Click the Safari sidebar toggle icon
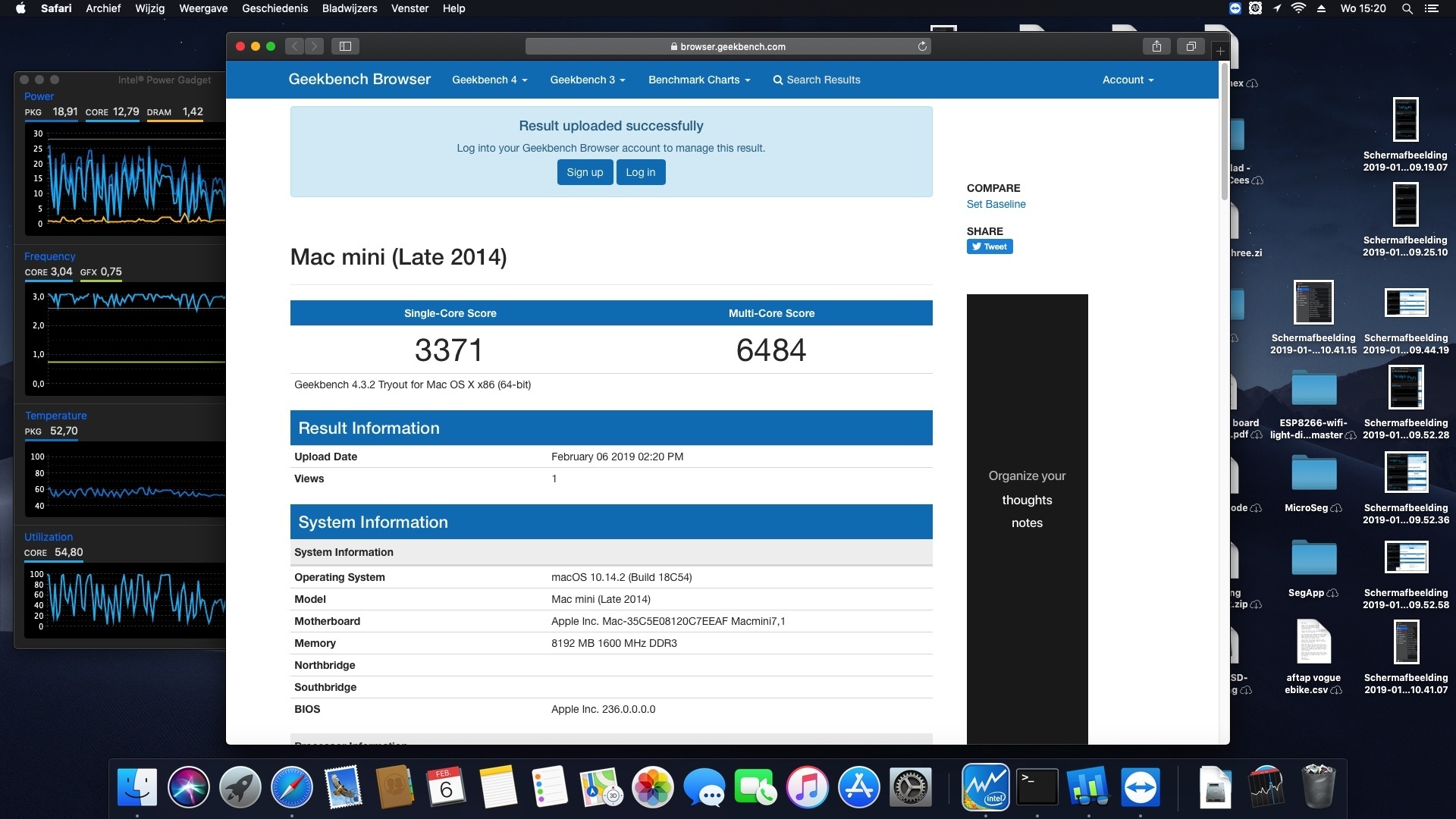1456x819 pixels. pyautogui.click(x=345, y=46)
